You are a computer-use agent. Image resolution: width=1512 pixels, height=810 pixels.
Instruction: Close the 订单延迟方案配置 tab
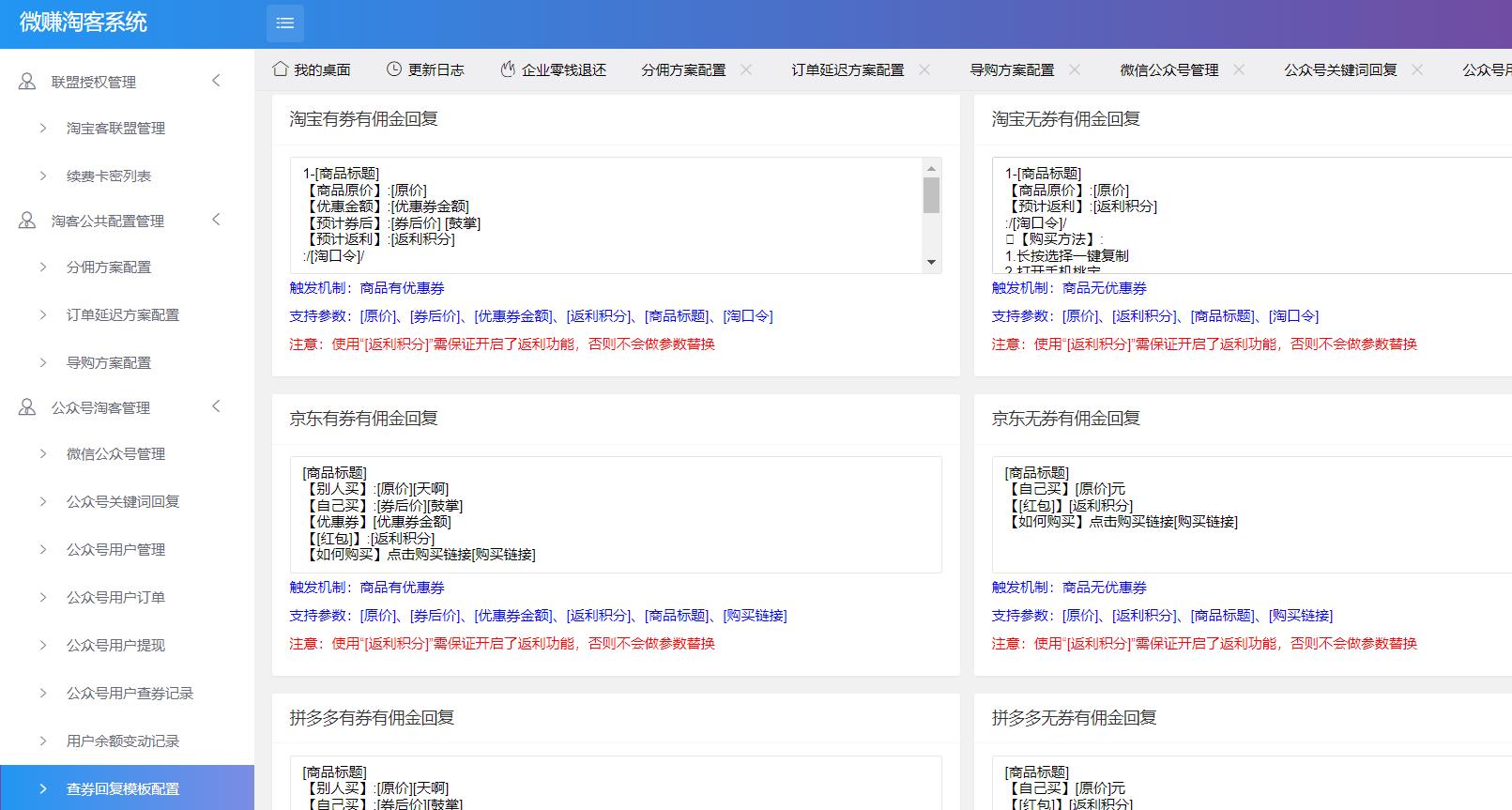tap(924, 69)
